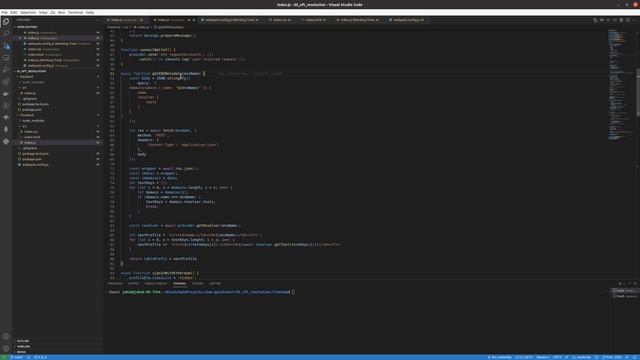Image resolution: width=640 pixels, height=360 pixels.
Task: Switch to webpack.config.js (Working Tree) tab
Action: 230,20
